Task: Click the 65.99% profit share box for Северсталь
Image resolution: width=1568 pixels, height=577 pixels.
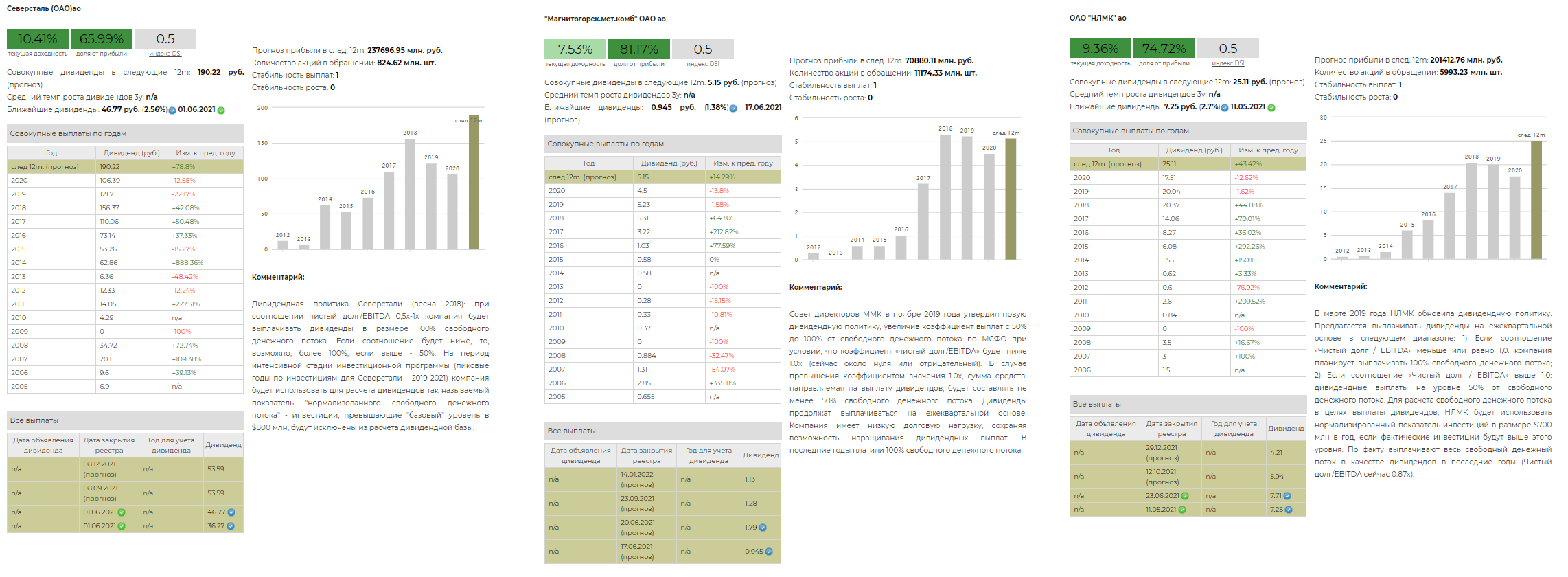Action: (x=102, y=38)
